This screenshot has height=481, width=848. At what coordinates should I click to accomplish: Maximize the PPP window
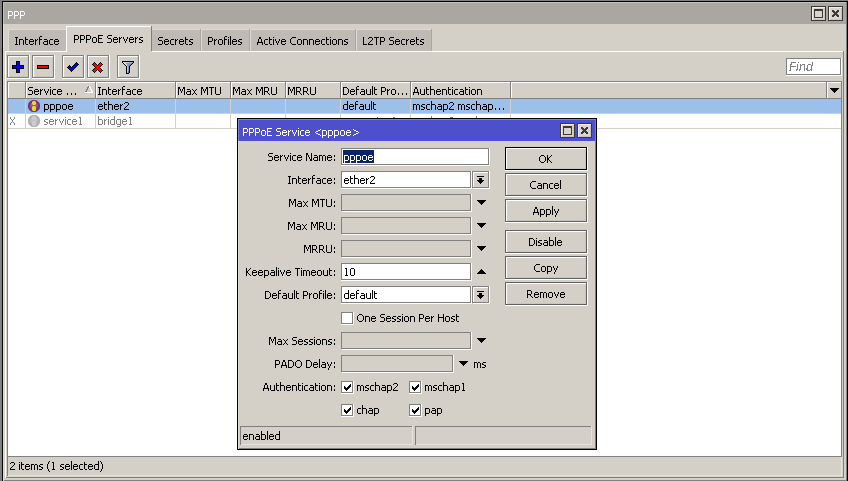click(819, 14)
